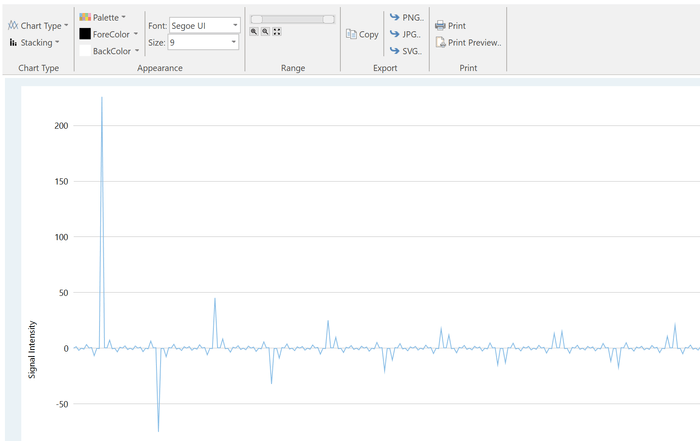700x441 pixels.
Task: Expand the Size combo box
Action: click(233, 43)
